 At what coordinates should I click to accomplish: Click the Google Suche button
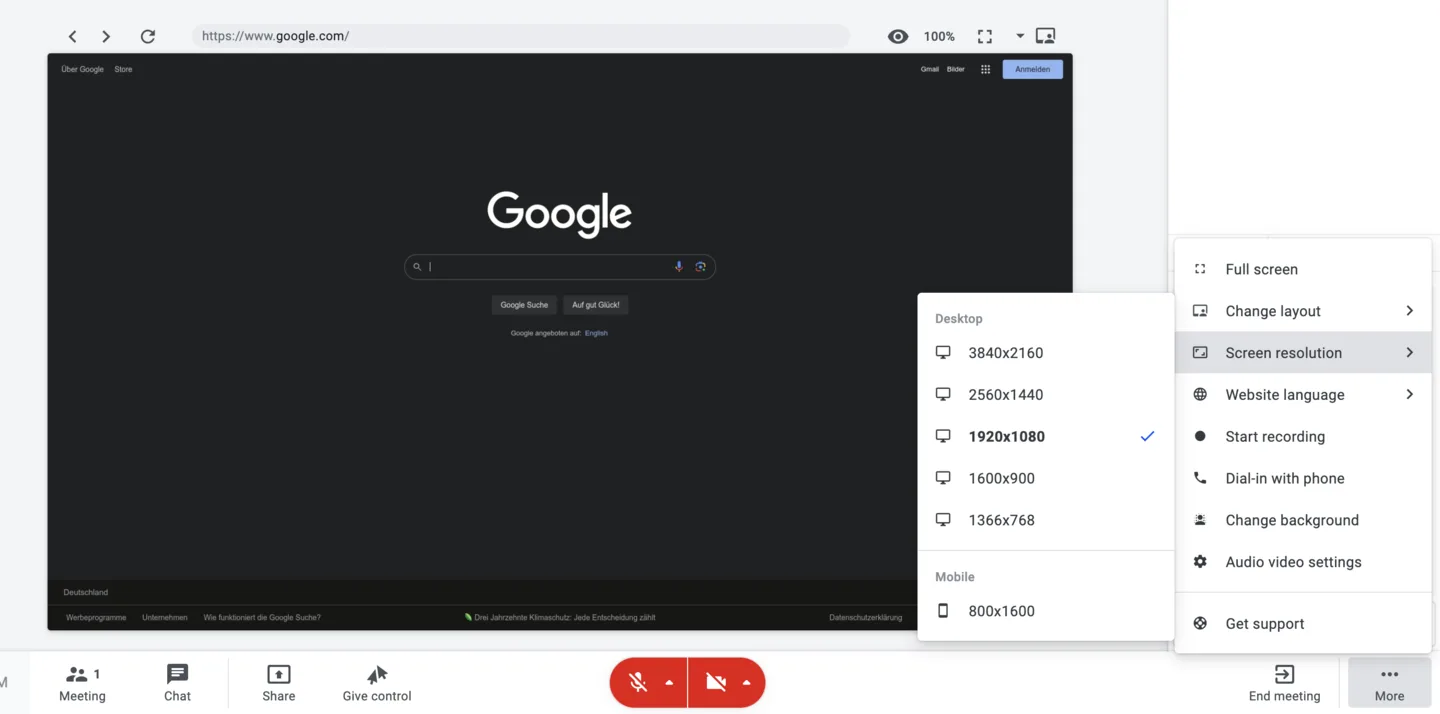[524, 305]
